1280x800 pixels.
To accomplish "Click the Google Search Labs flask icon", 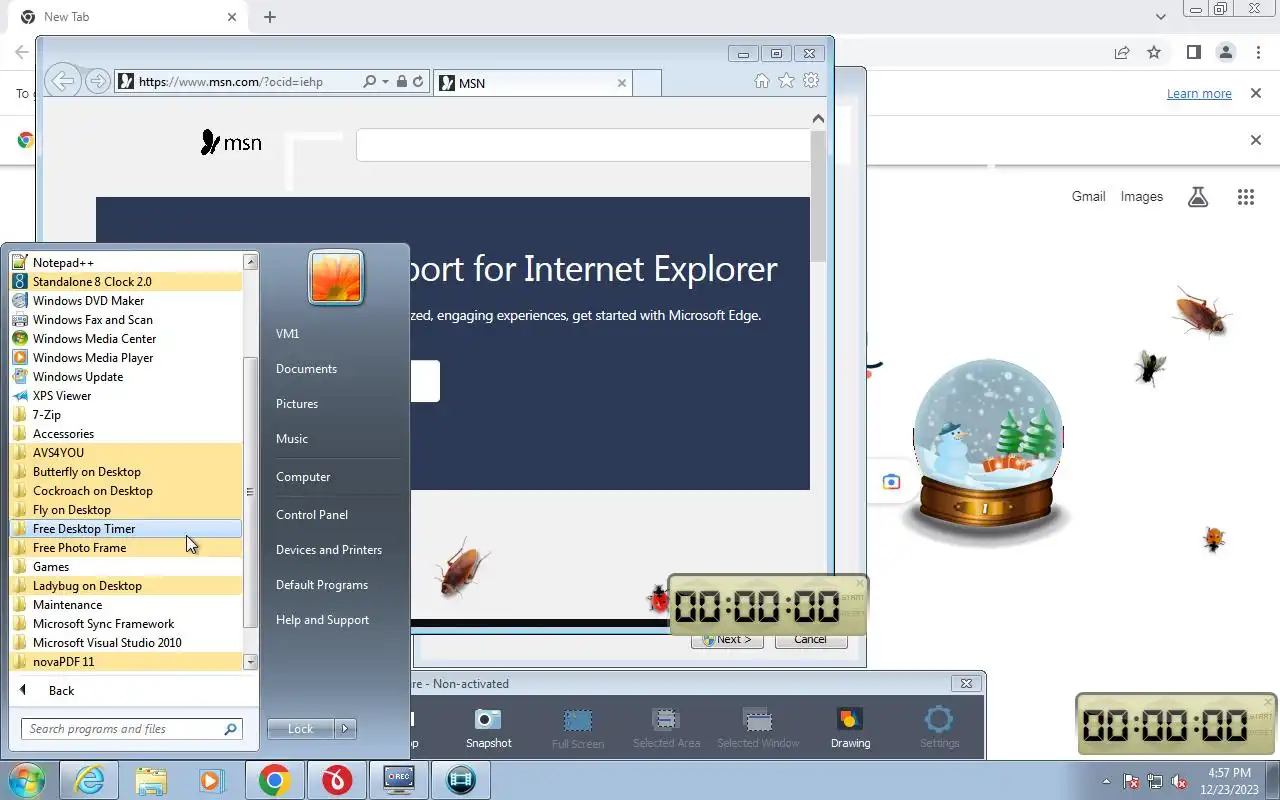I will (x=1198, y=197).
